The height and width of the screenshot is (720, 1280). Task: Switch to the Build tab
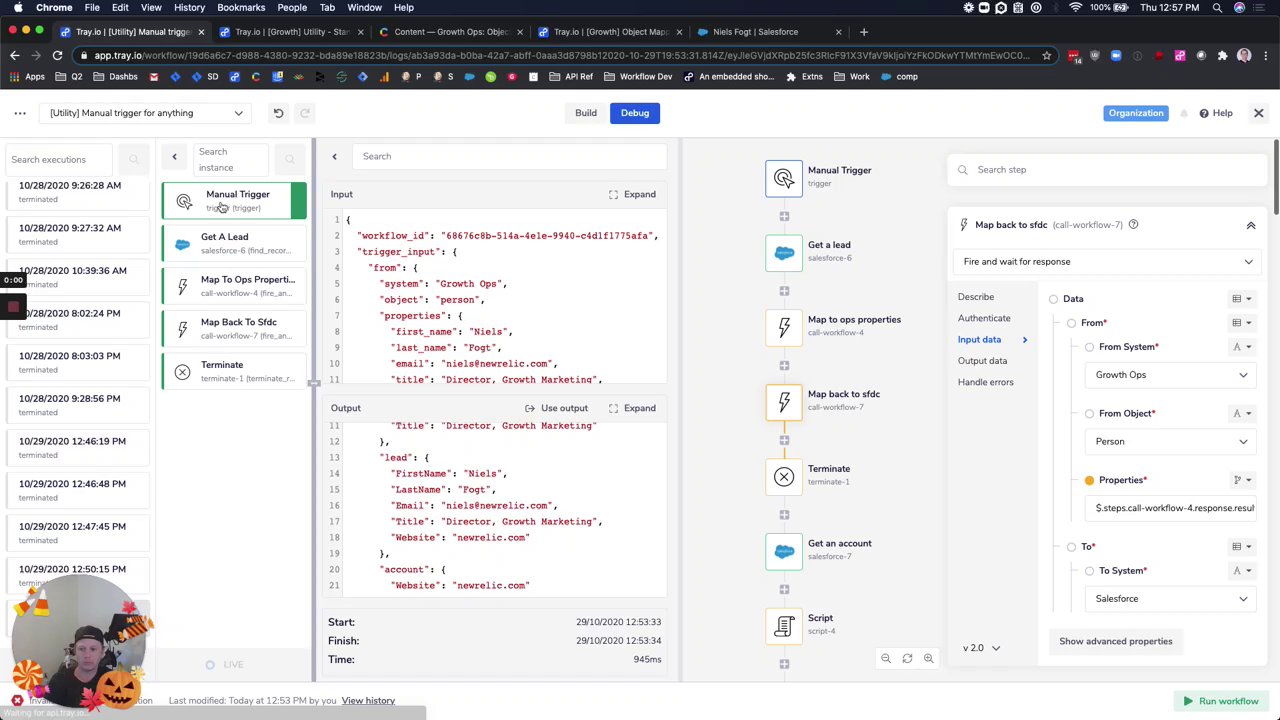586,113
